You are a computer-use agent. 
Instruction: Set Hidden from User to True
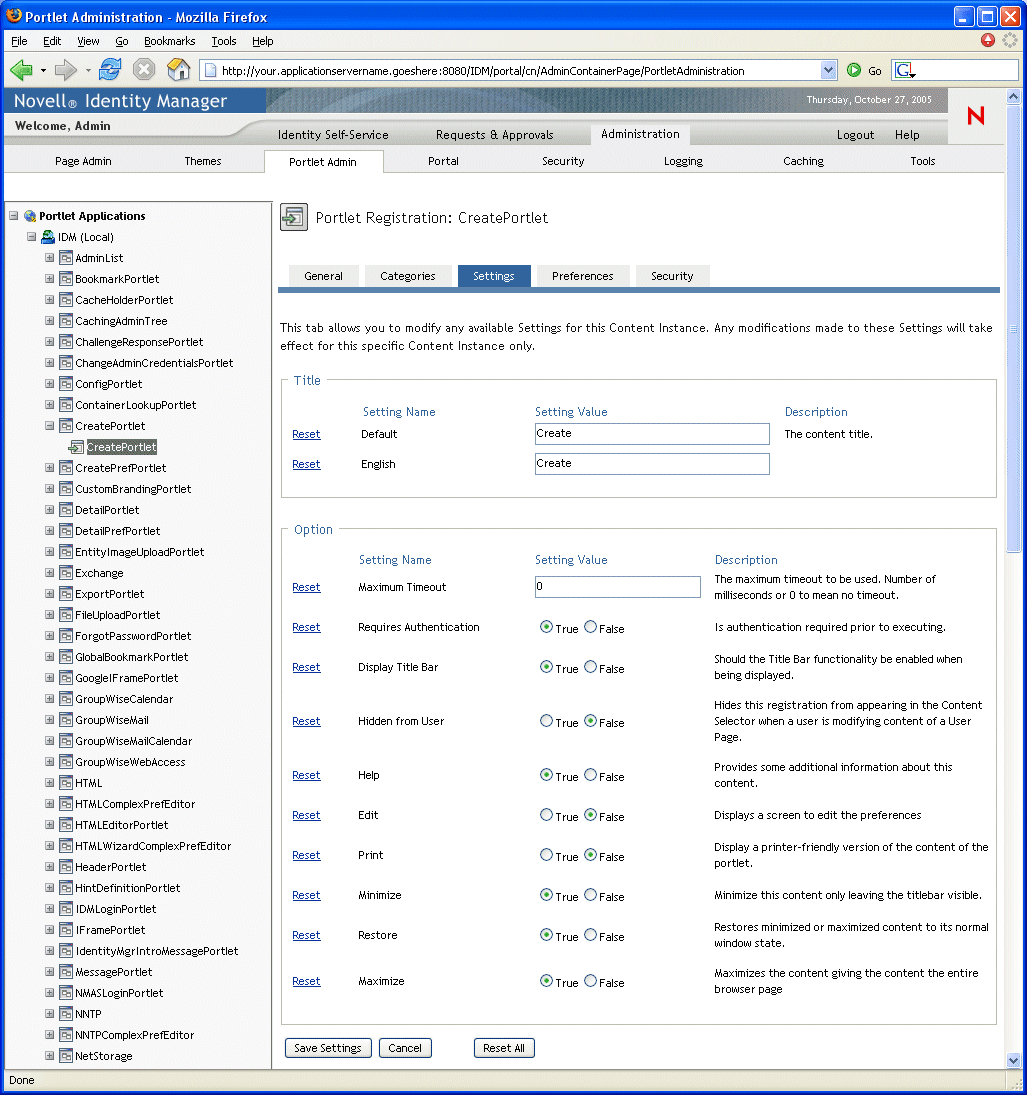coord(546,721)
